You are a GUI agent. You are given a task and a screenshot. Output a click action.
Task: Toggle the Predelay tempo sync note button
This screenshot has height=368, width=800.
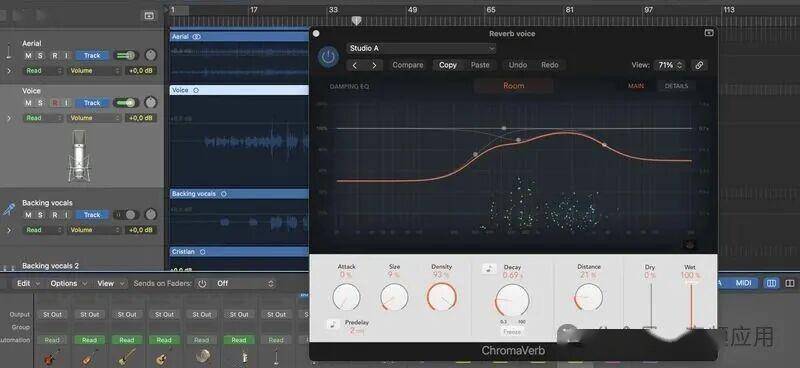click(x=333, y=324)
